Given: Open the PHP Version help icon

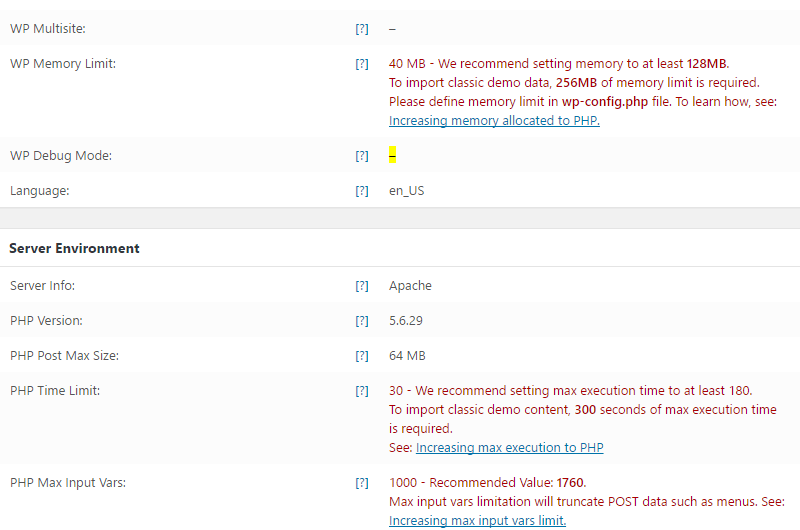Looking at the screenshot, I should [362, 321].
